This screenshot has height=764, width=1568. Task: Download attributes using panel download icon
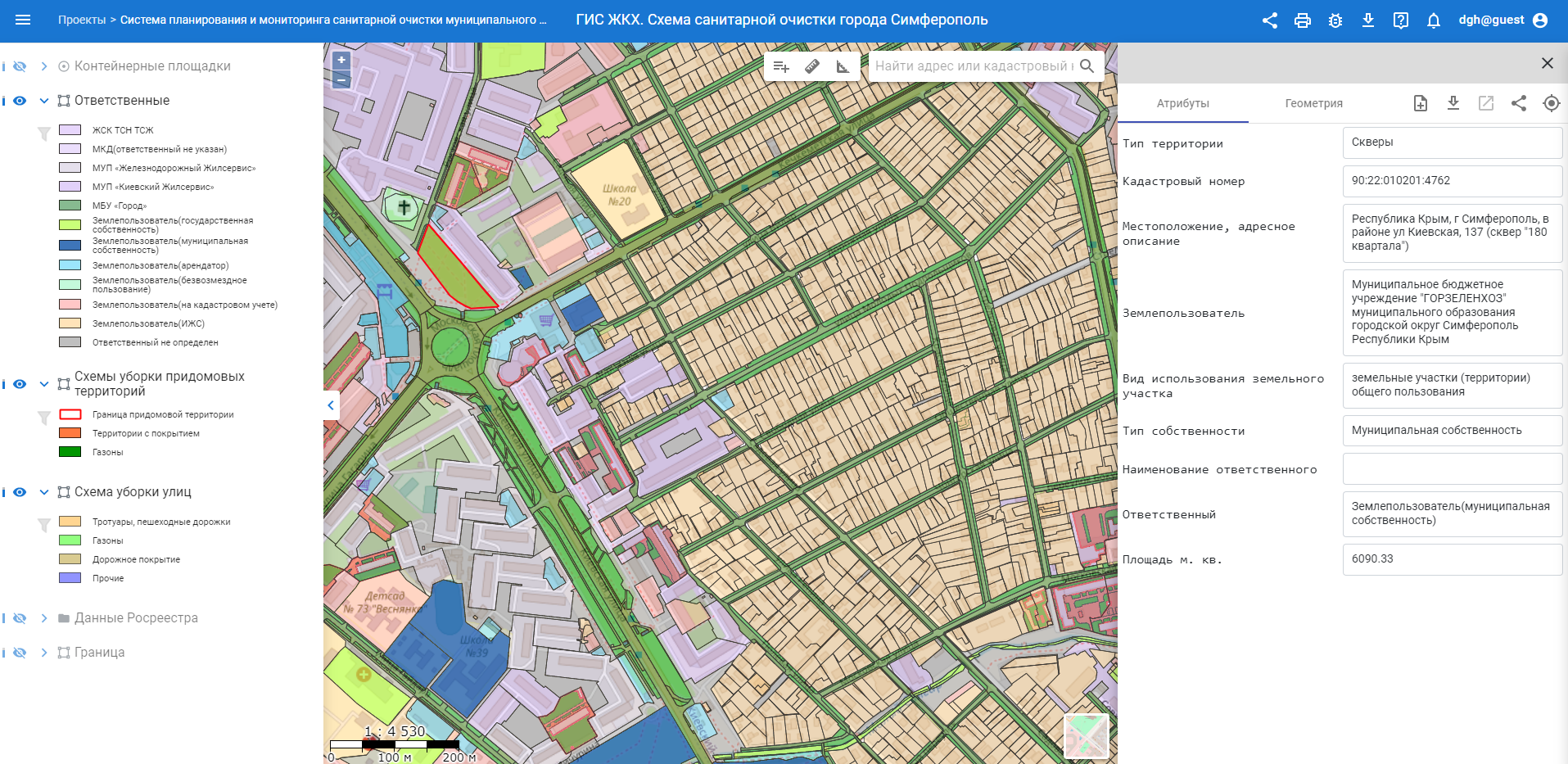pyautogui.click(x=1453, y=103)
